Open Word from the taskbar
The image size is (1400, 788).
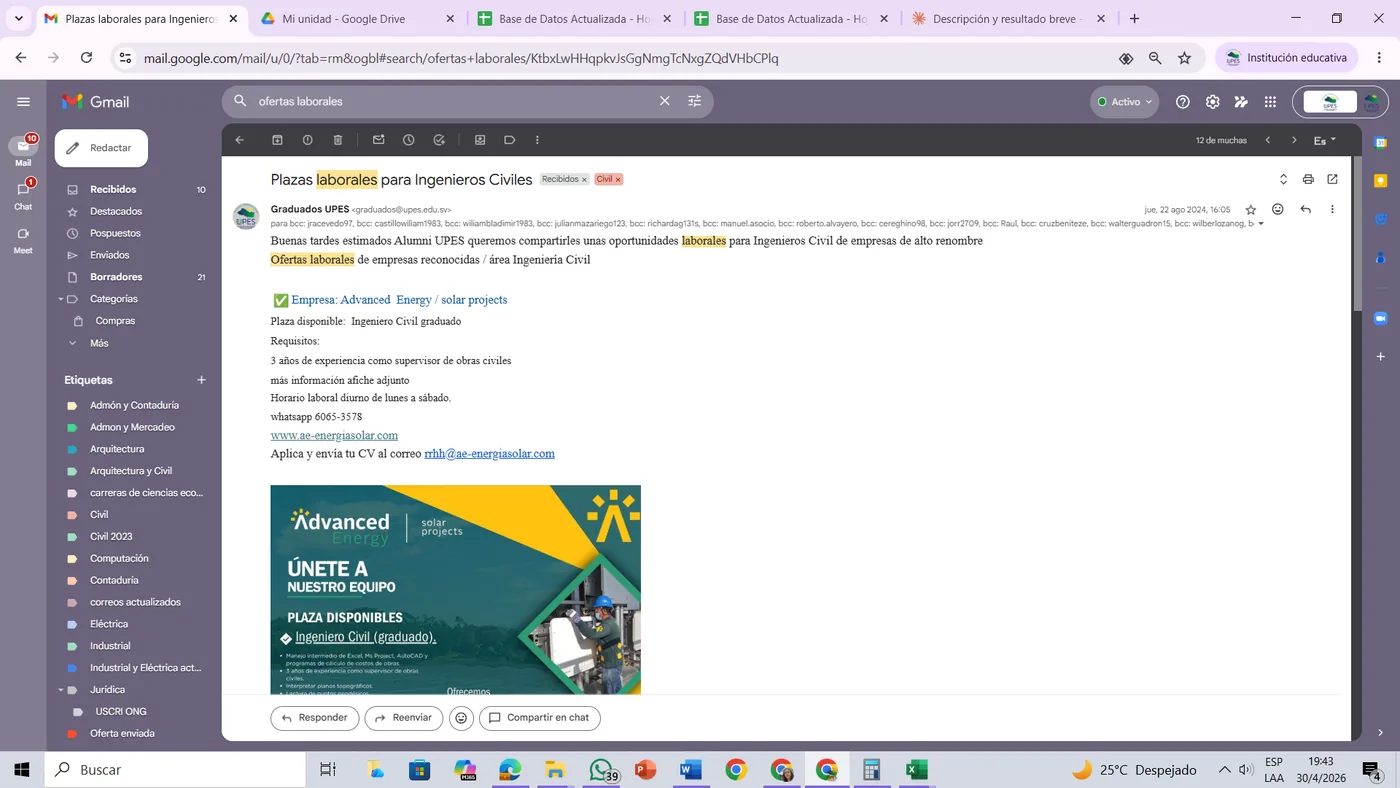(690, 770)
